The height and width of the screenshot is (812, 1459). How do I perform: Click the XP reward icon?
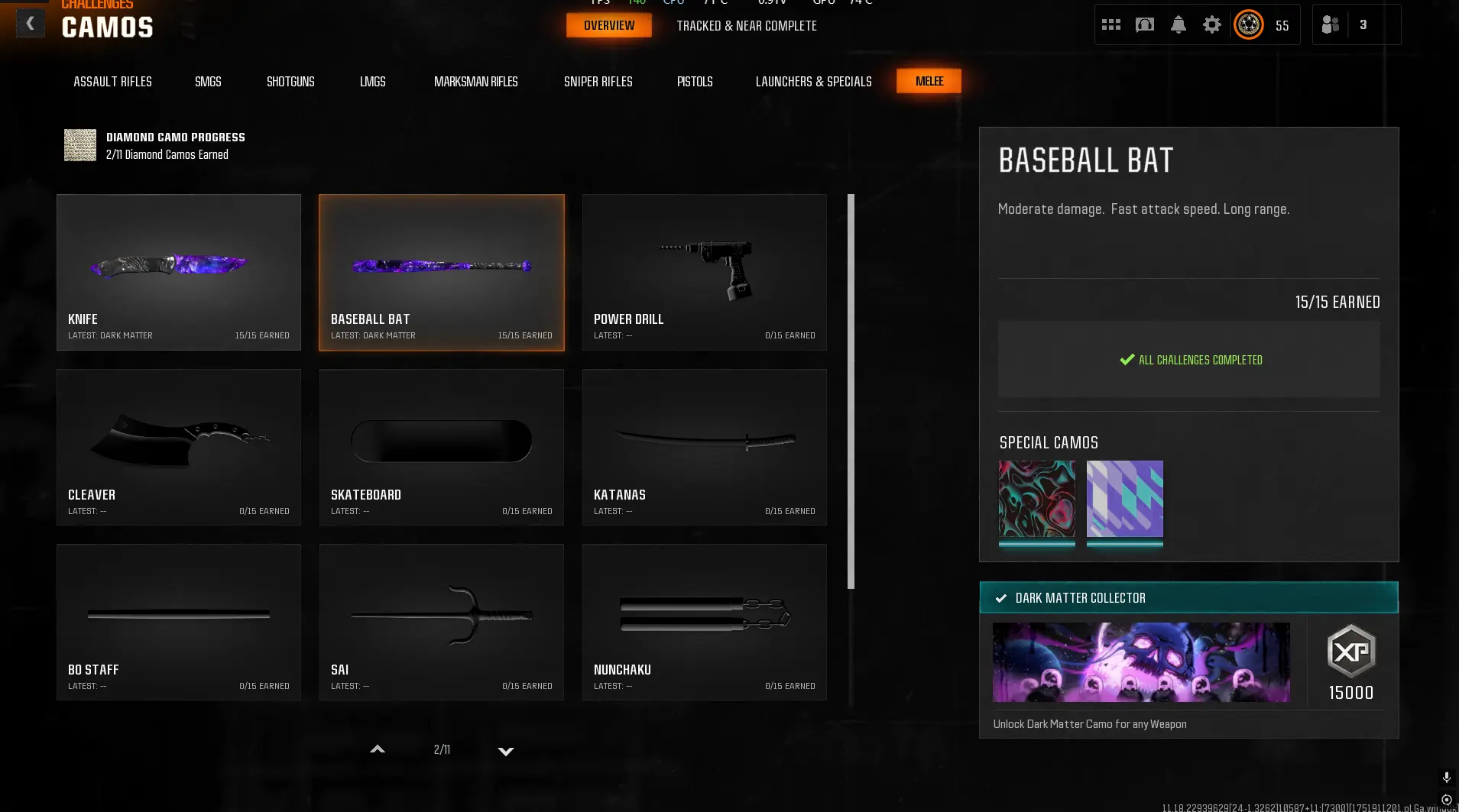pyautogui.click(x=1351, y=651)
